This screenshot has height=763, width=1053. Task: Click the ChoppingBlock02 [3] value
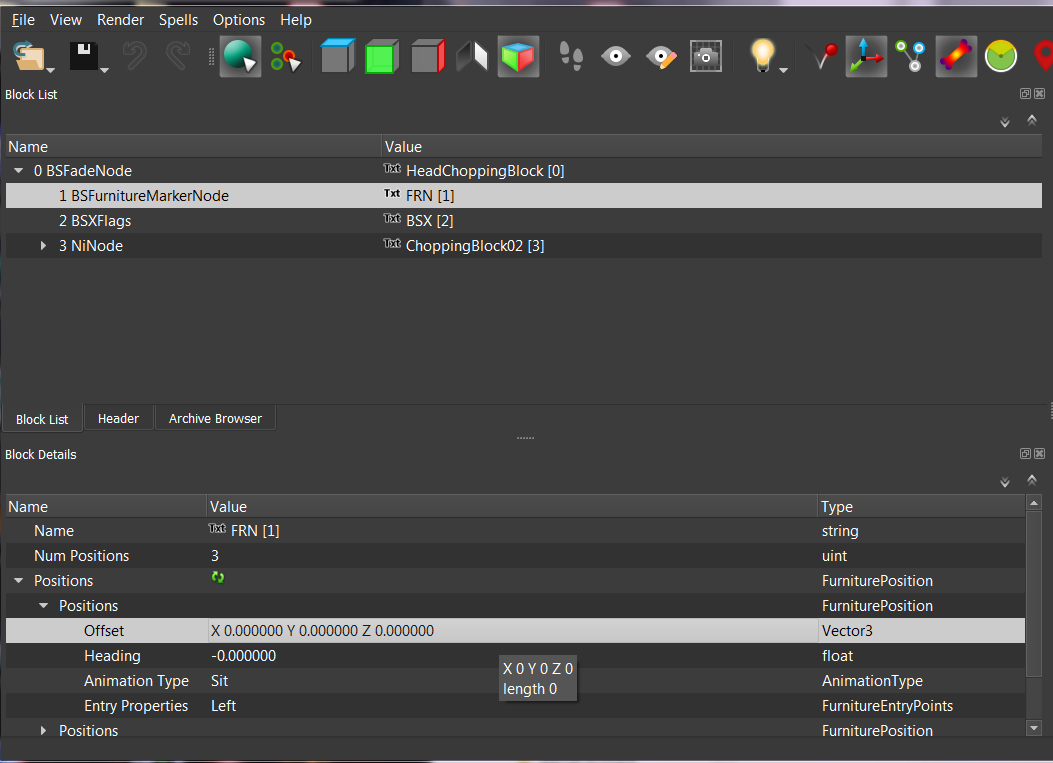[475, 246]
